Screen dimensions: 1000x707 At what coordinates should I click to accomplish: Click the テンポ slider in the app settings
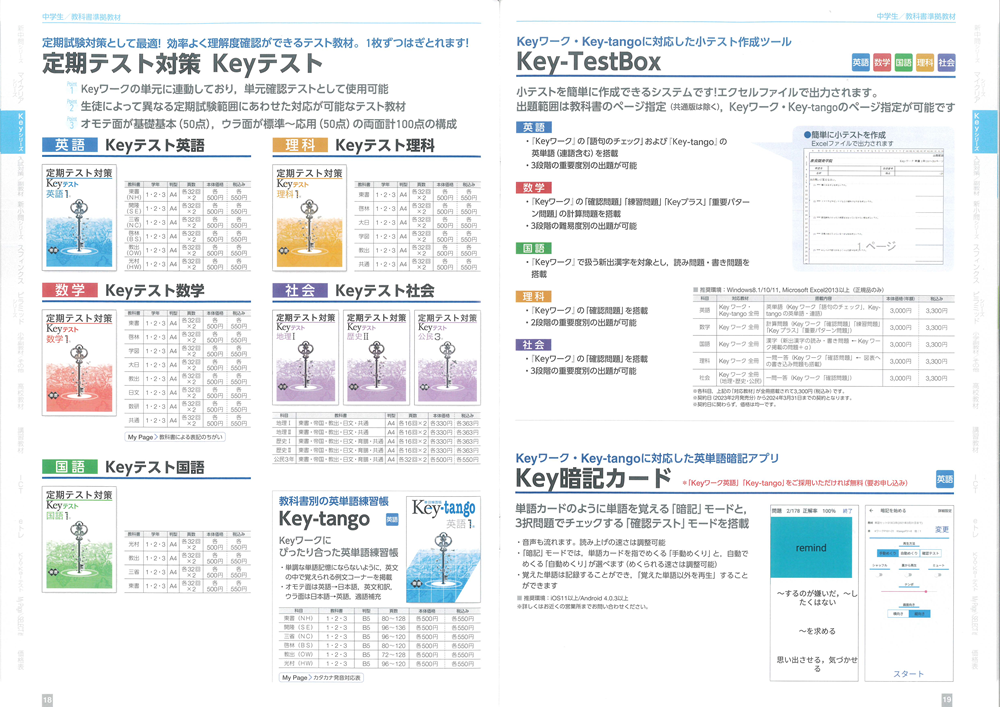point(908,592)
